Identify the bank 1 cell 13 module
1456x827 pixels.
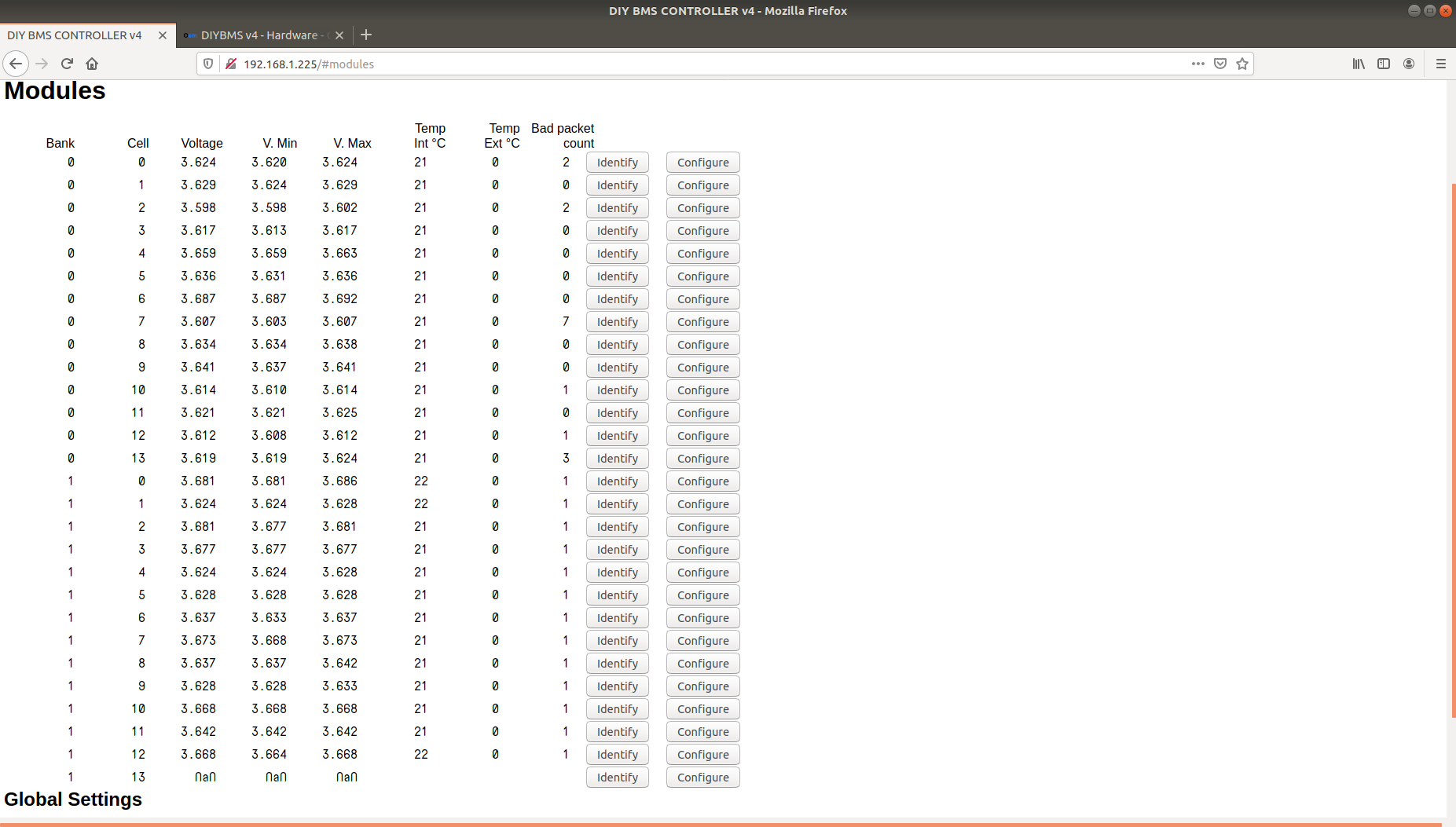617,778
